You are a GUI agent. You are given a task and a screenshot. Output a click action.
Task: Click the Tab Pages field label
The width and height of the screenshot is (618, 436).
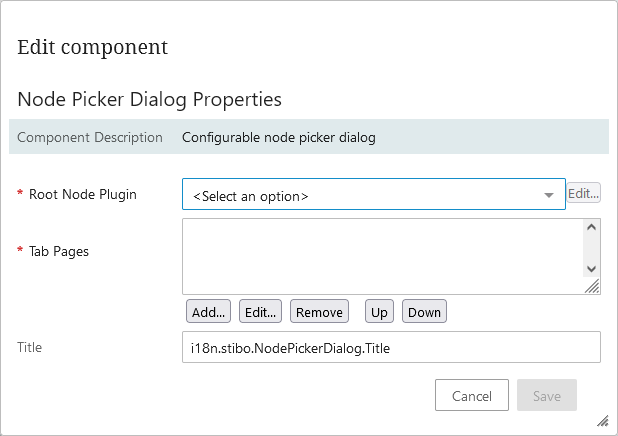click(x=59, y=251)
